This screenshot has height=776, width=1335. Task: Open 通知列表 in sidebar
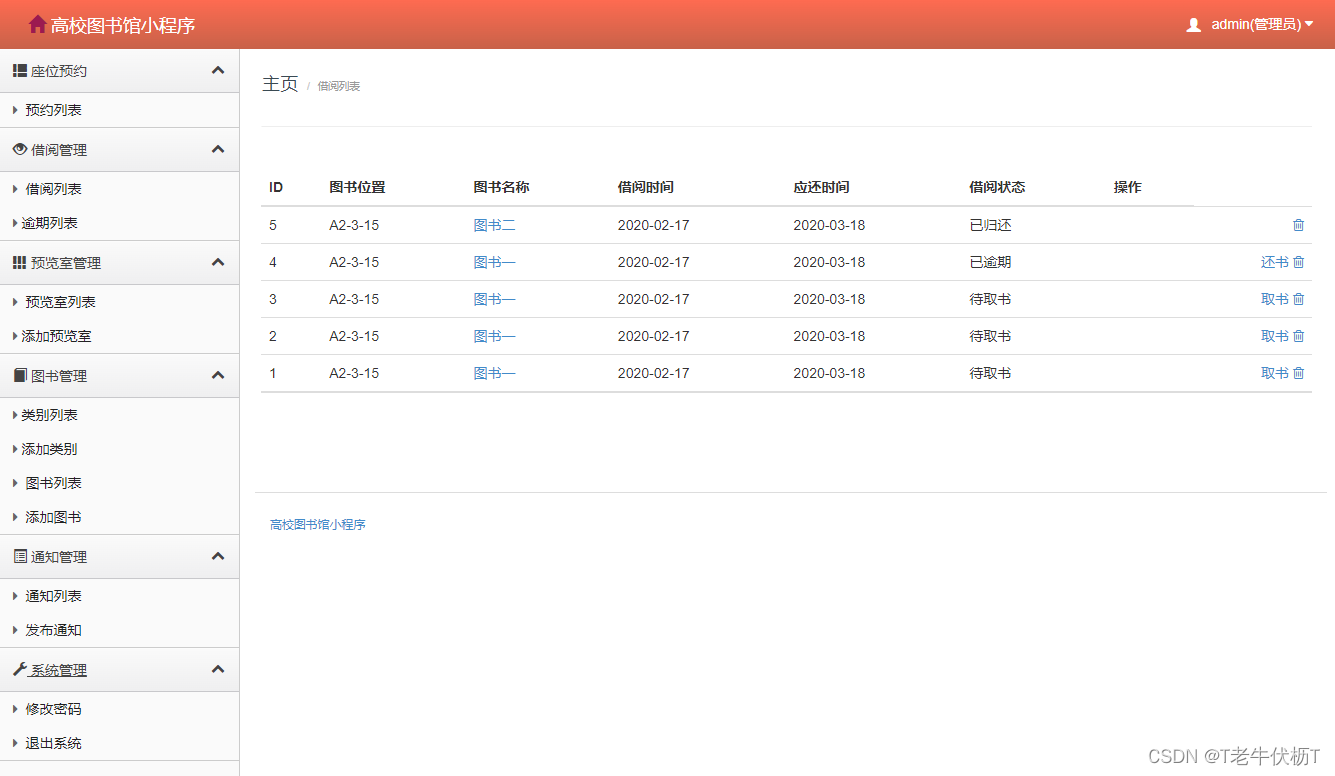(x=53, y=596)
